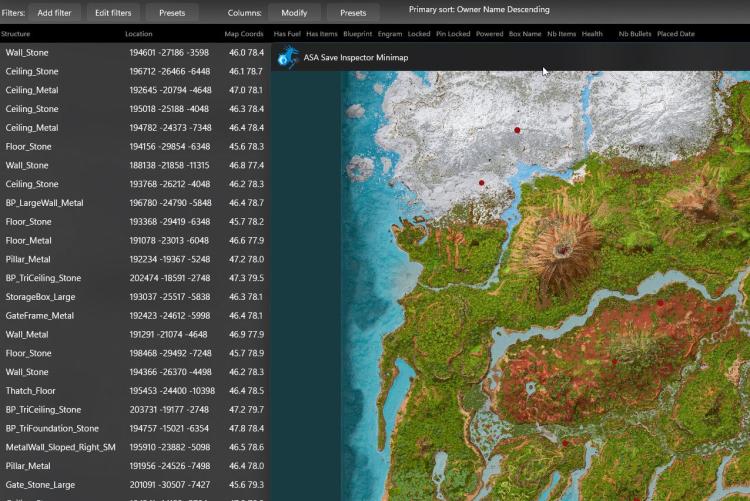Select Floor_Stone row with coords 45.7 78.9

[135, 353]
